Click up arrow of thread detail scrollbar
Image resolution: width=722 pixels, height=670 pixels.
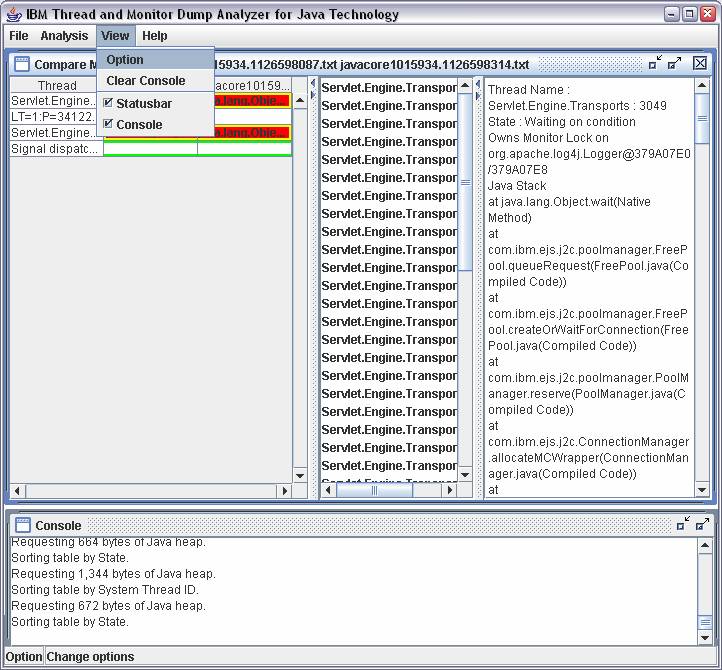pos(702,86)
